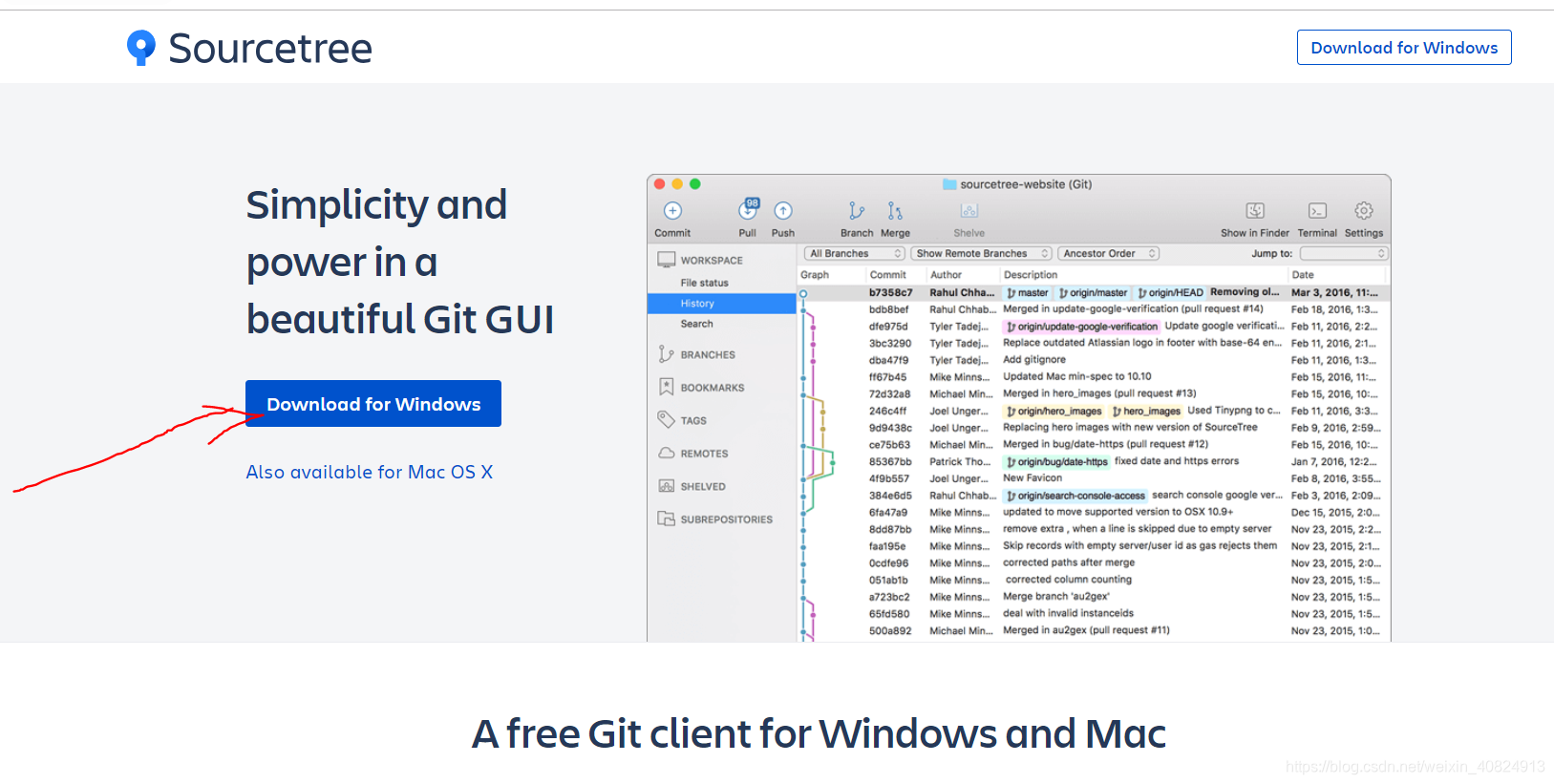Image resolution: width=1554 pixels, height=784 pixels.
Task: Click the Commit toolbar icon
Action: point(672,211)
